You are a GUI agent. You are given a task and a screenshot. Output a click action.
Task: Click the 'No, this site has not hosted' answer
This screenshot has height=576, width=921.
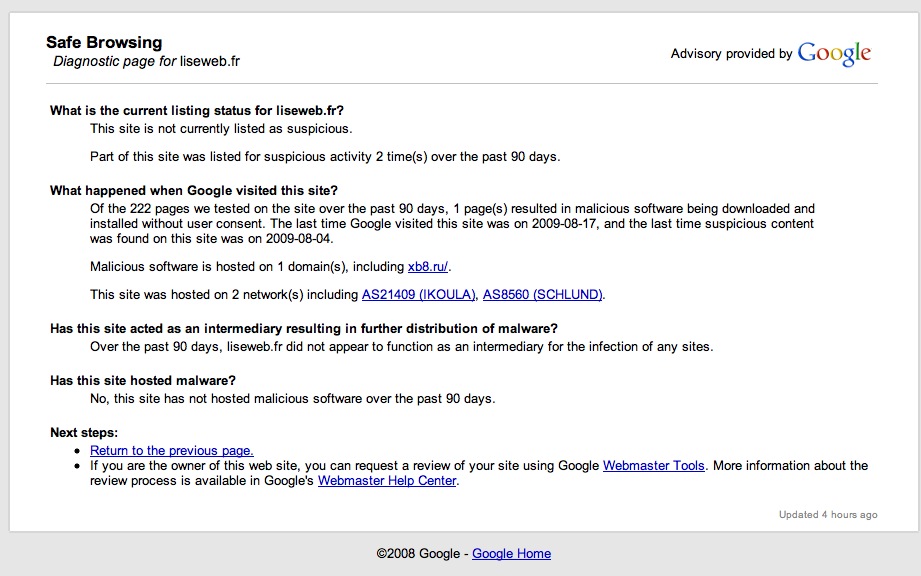click(x=292, y=398)
